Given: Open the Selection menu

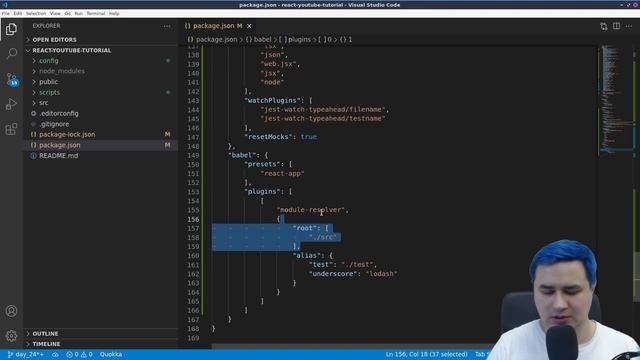Looking at the screenshot, I should [36, 13].
